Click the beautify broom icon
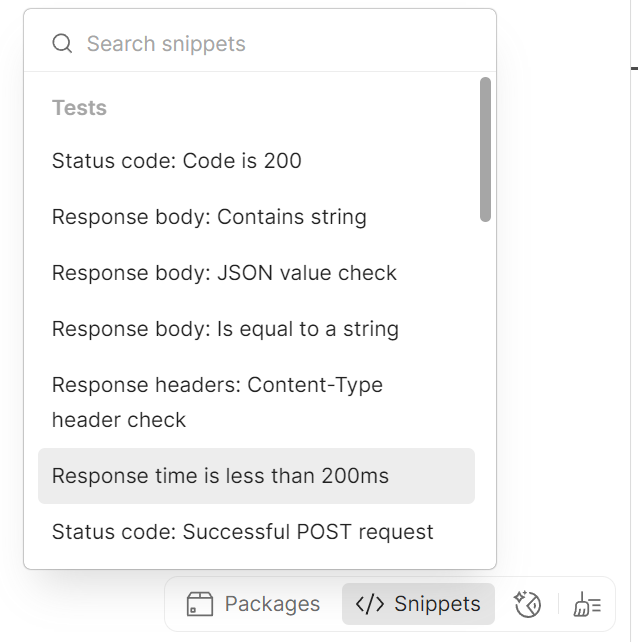This screenshot has width=638, height=642. 587,604
